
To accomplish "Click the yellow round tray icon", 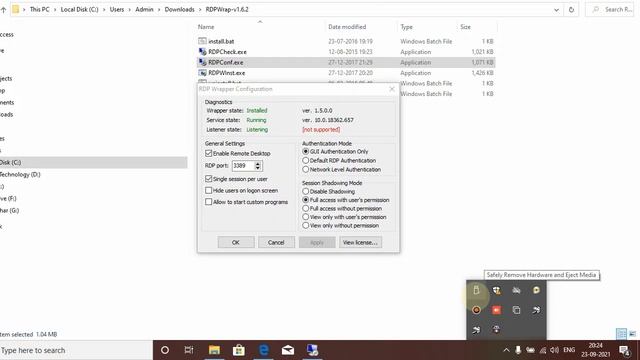I will 536,290.
